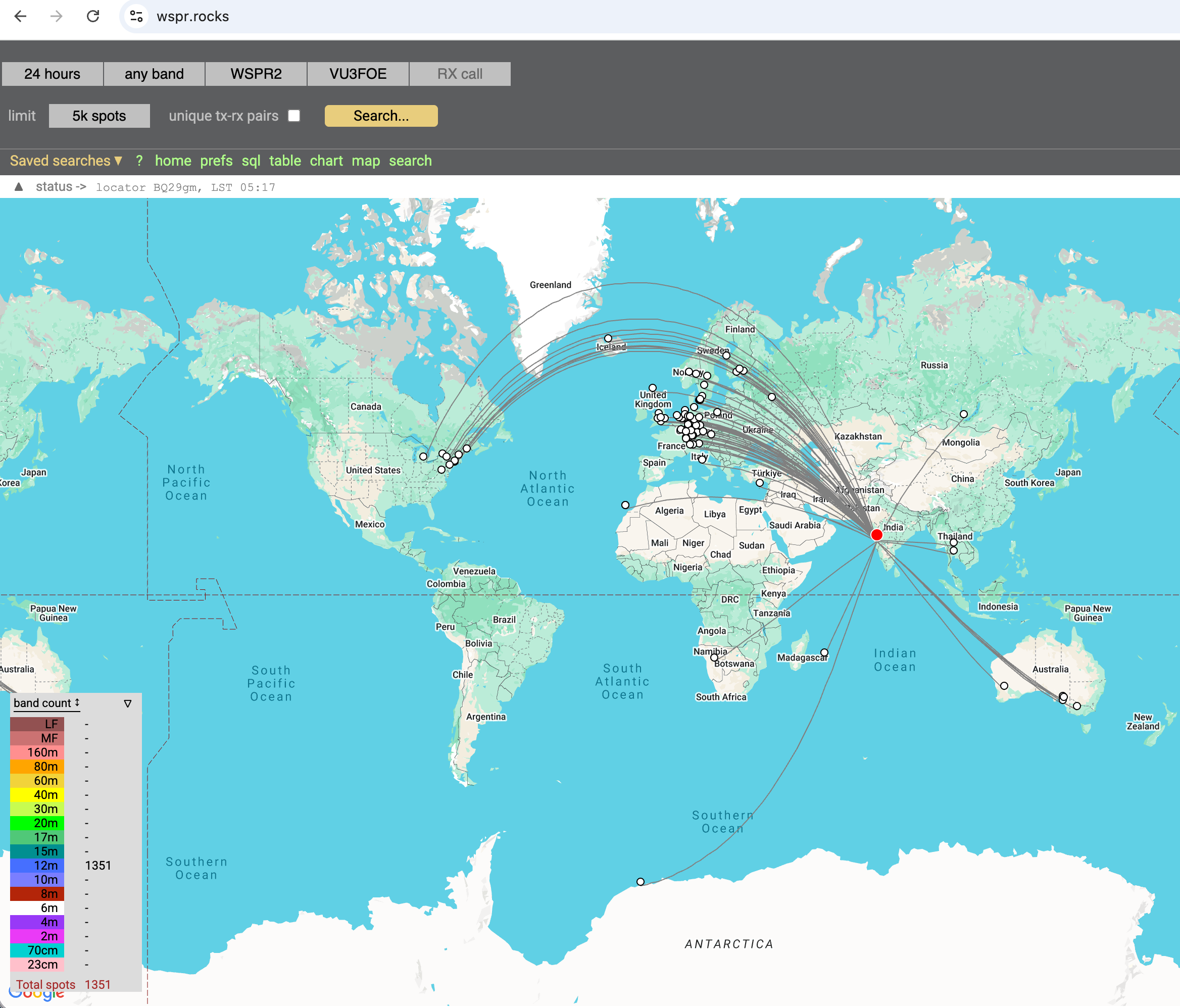Open site settings in the address bar
The height and width of the screenshot is (1008, 1180).
point(135,17)
